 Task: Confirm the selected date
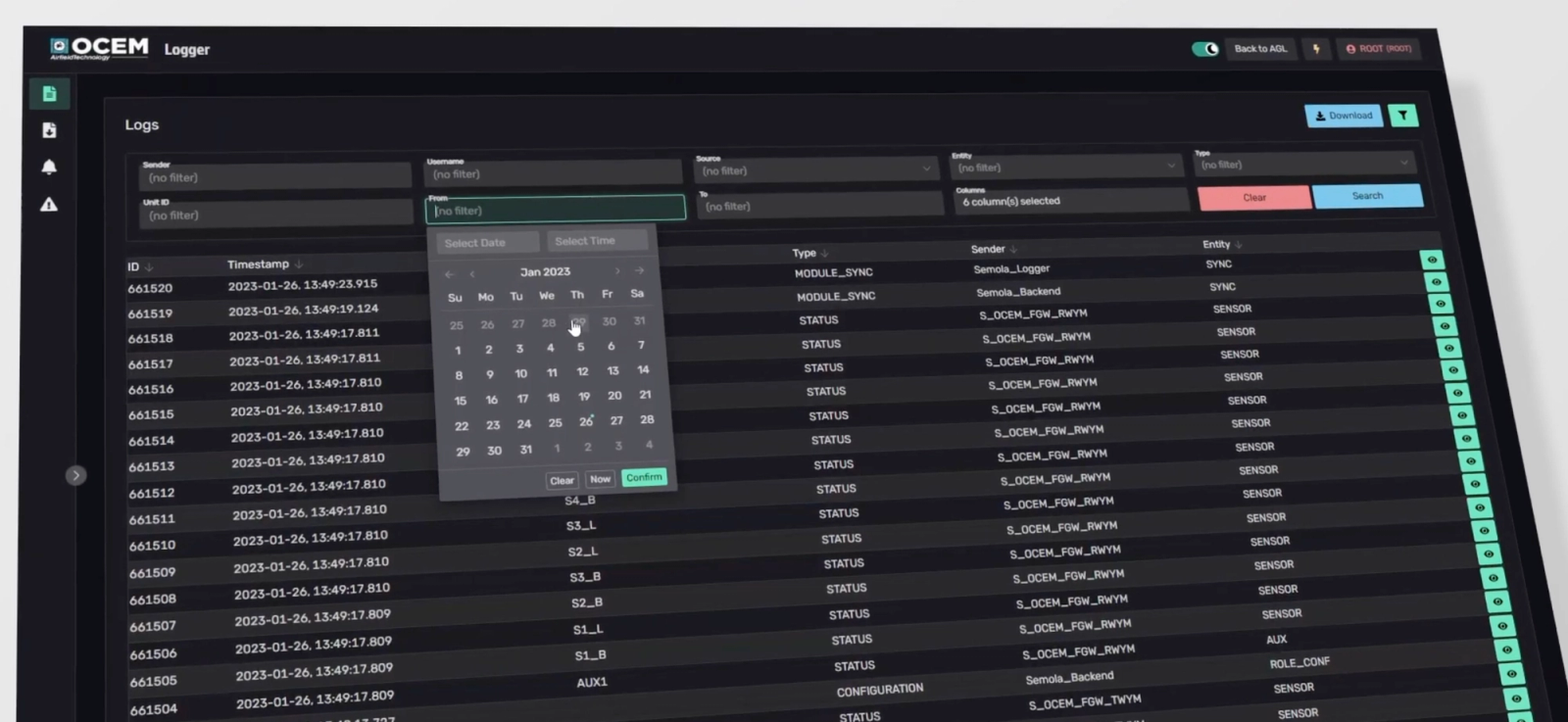(644, 477)
